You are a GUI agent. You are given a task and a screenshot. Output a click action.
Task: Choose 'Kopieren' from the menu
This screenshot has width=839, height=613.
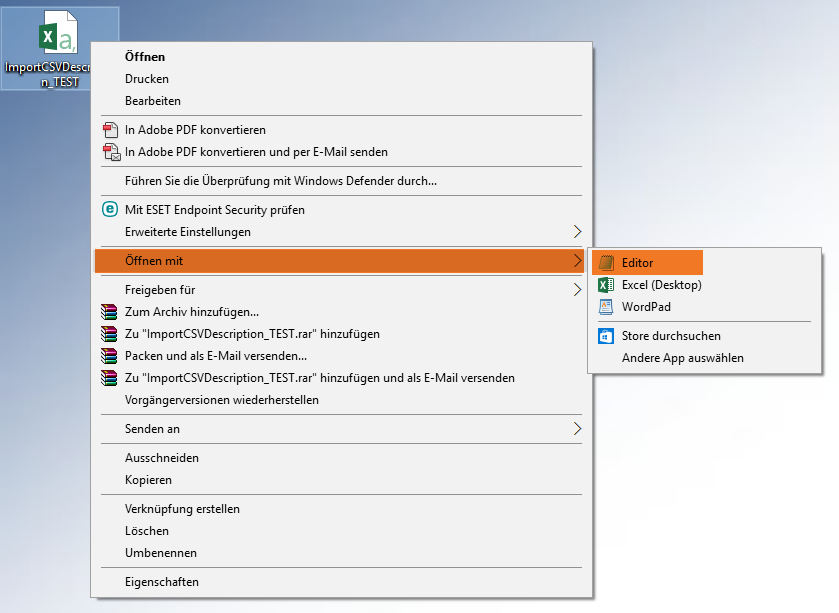342,480
